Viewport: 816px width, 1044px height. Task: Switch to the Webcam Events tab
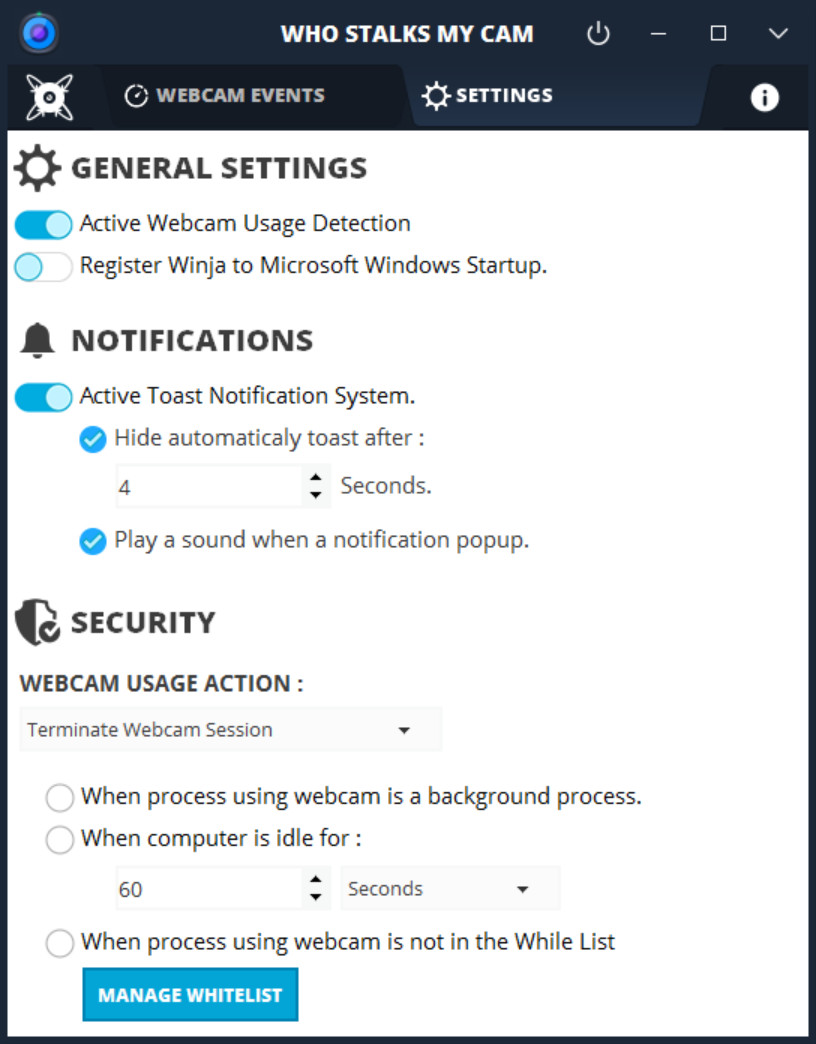coord(224,96)
